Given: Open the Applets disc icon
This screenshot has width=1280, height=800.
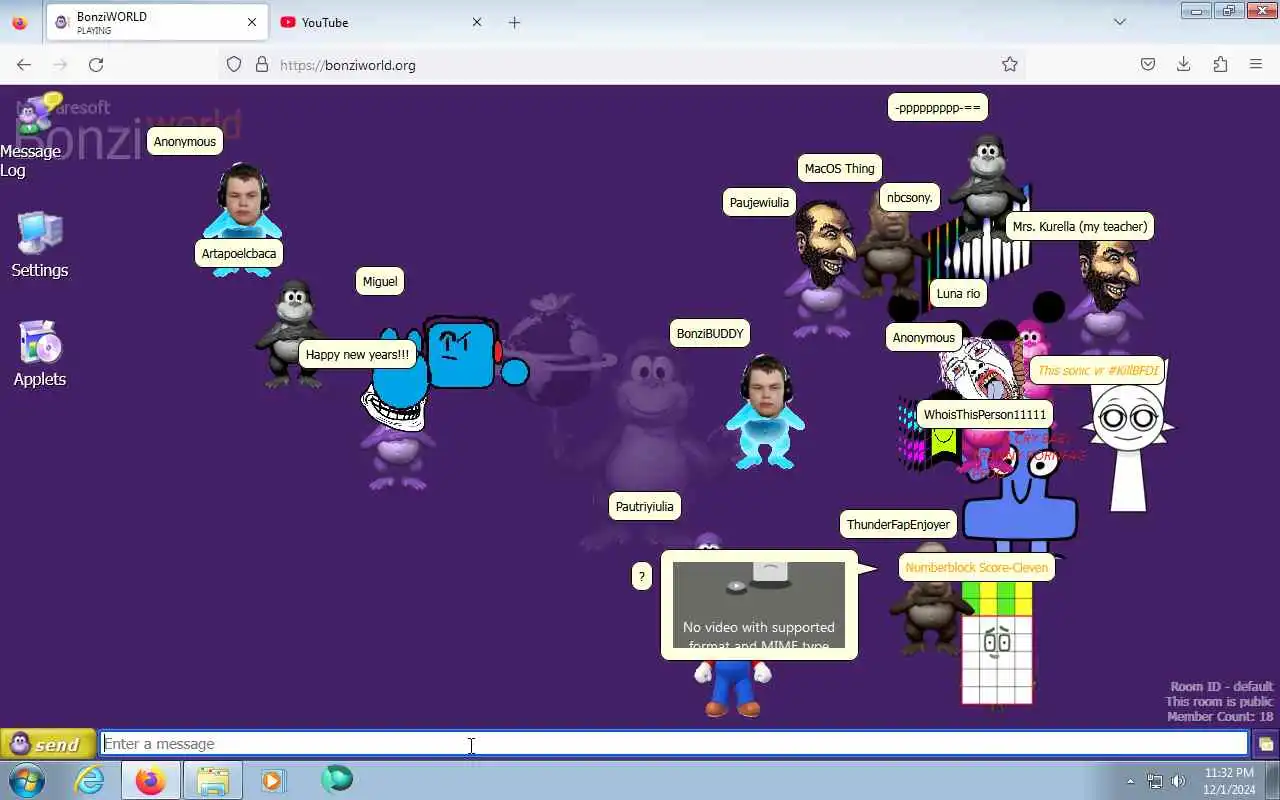Looking at the screenshot, I should pyautogui.click(x=40, y=353).
